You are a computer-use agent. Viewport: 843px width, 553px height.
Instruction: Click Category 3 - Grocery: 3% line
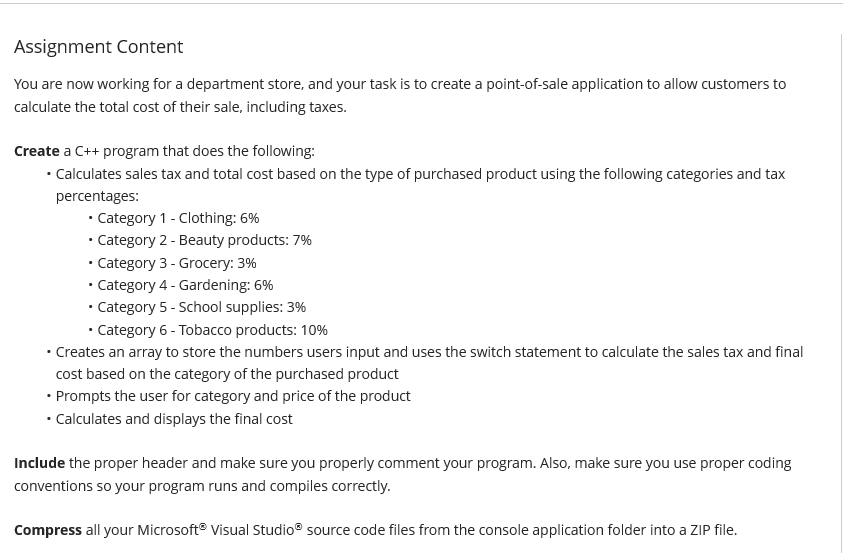tap(176, 263)
